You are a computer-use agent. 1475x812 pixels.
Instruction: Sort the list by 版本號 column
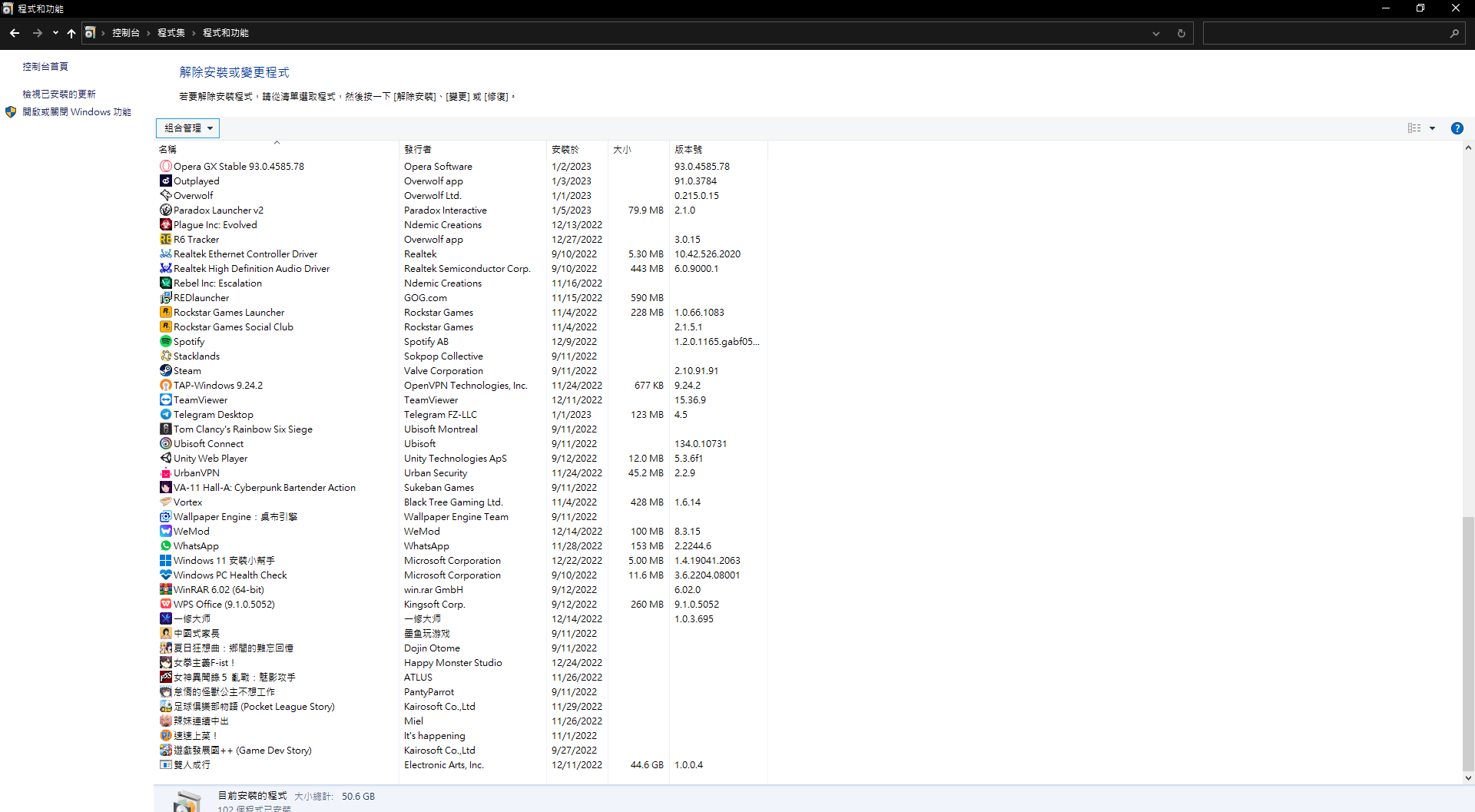718,149
